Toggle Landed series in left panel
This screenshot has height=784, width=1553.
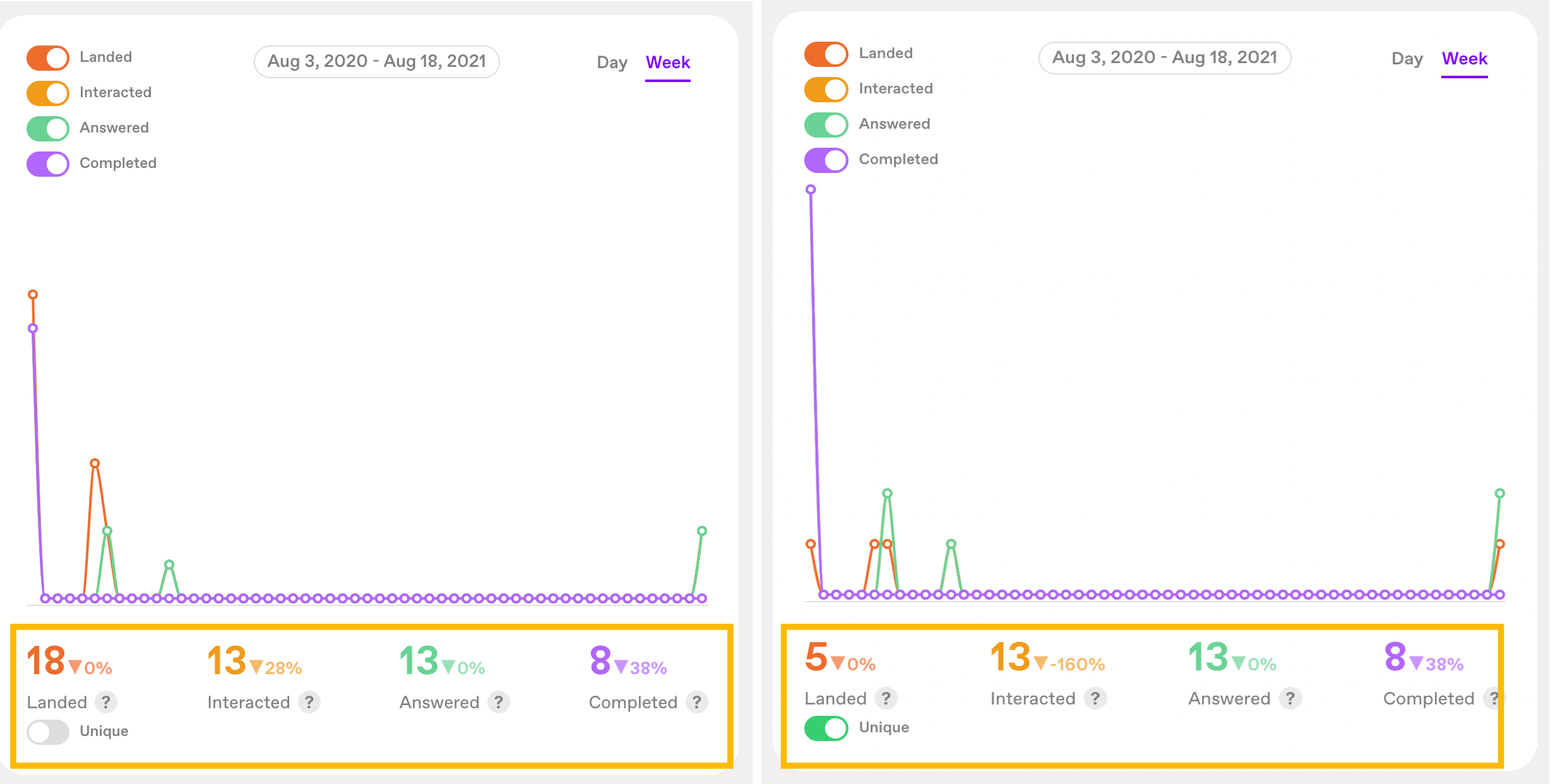(x=48, y=57)
